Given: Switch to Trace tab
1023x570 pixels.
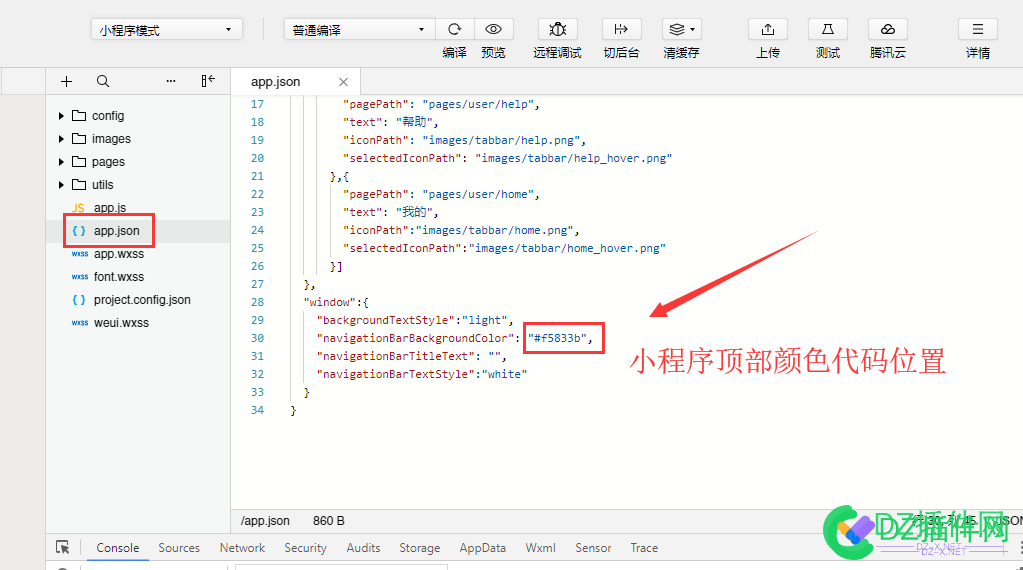Looking at the screenshot, I should (x=644, y=548).
